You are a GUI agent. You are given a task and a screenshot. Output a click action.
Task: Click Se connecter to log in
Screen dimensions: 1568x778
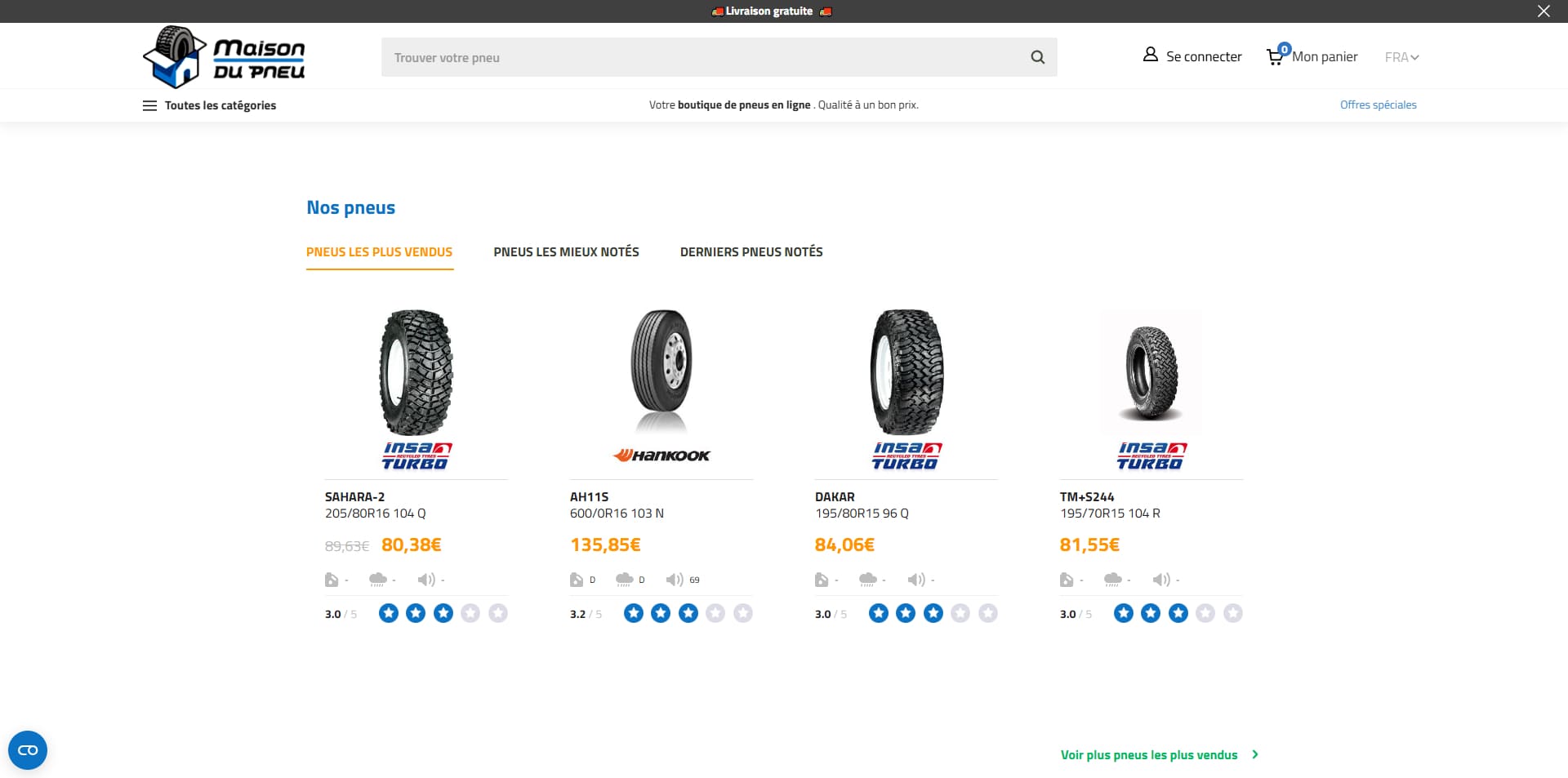click(1204, 56)
